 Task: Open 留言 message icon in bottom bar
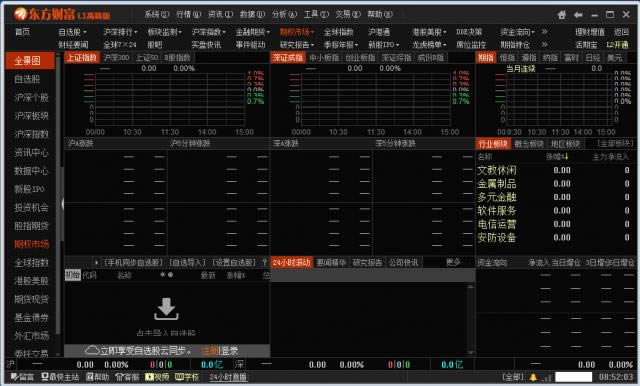(22, 377)
